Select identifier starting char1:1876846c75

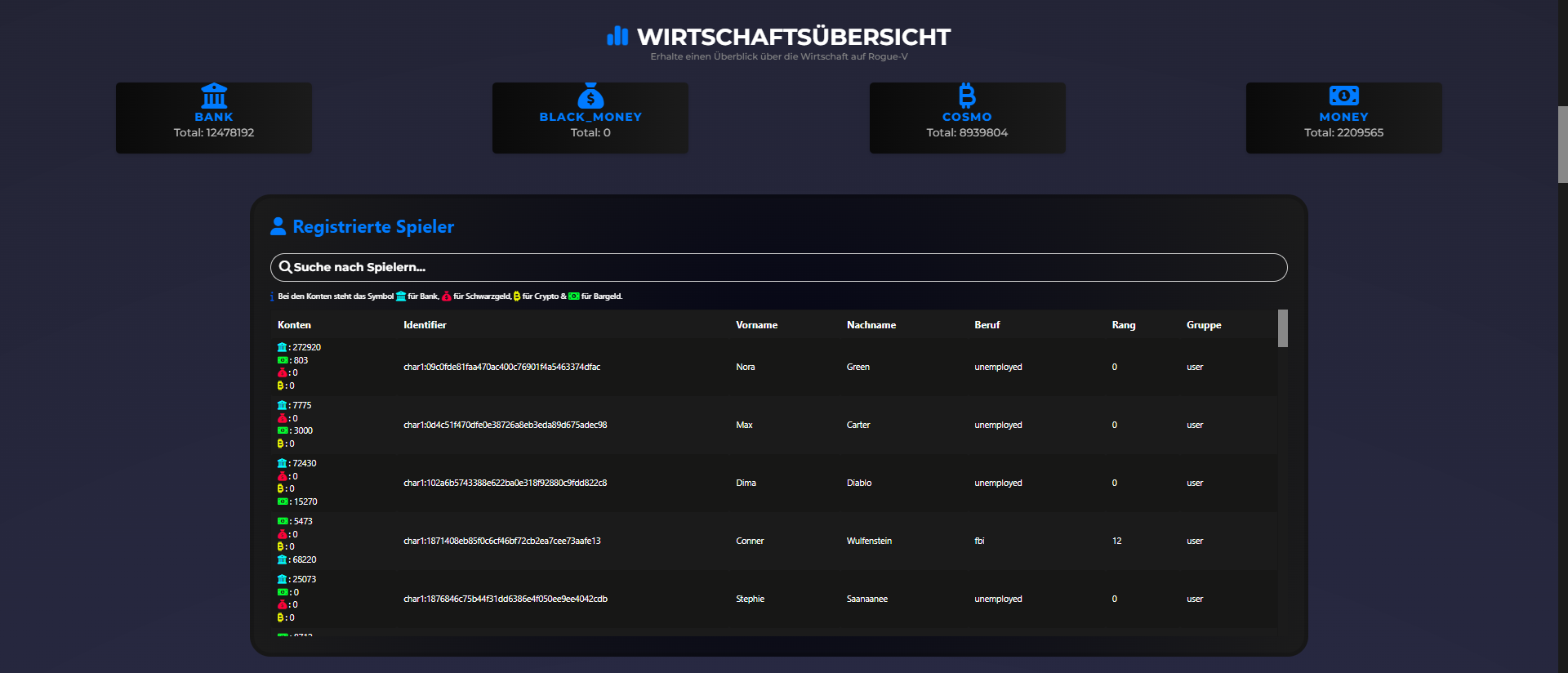pos(506,599)
